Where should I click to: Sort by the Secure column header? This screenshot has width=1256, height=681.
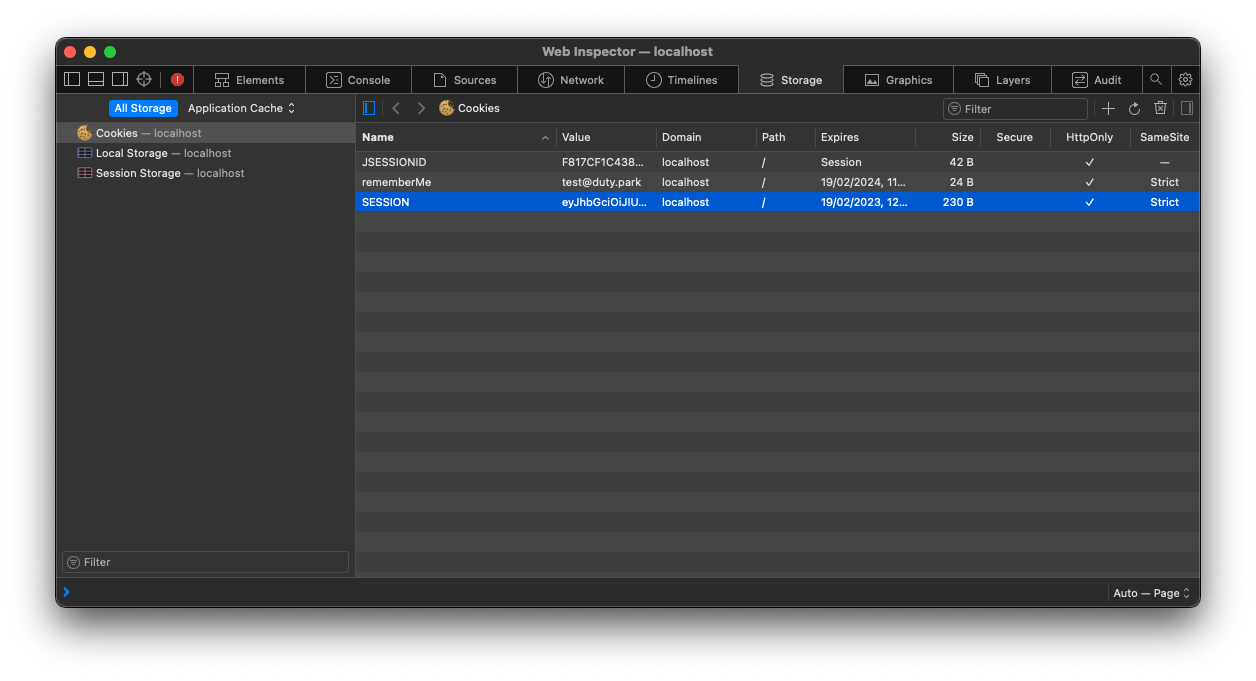(1014, 137)
